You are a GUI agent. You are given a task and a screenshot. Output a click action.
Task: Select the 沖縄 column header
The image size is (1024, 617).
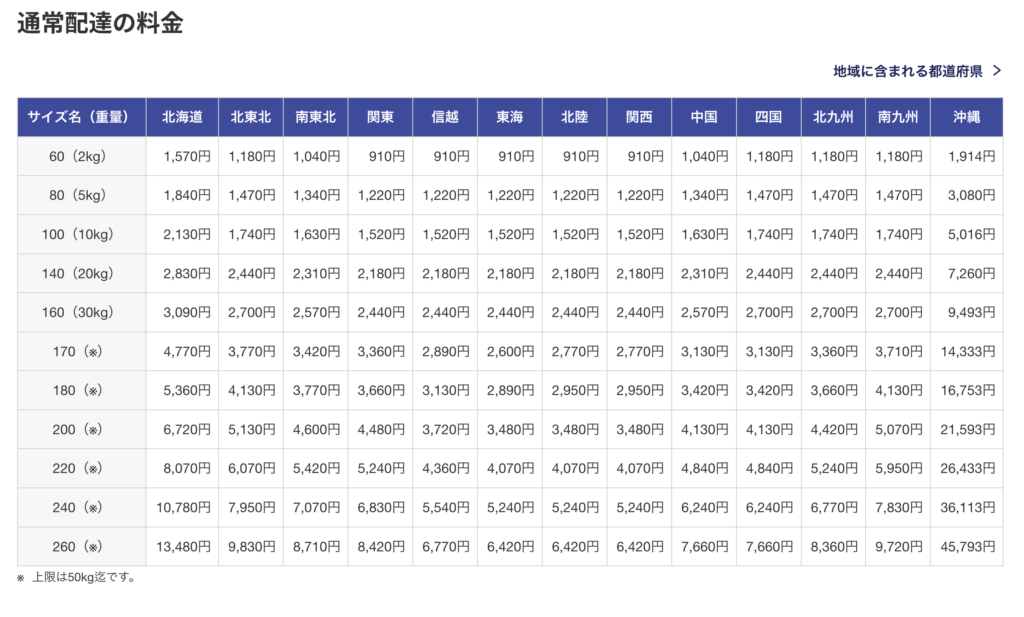[x=967, y=117]
